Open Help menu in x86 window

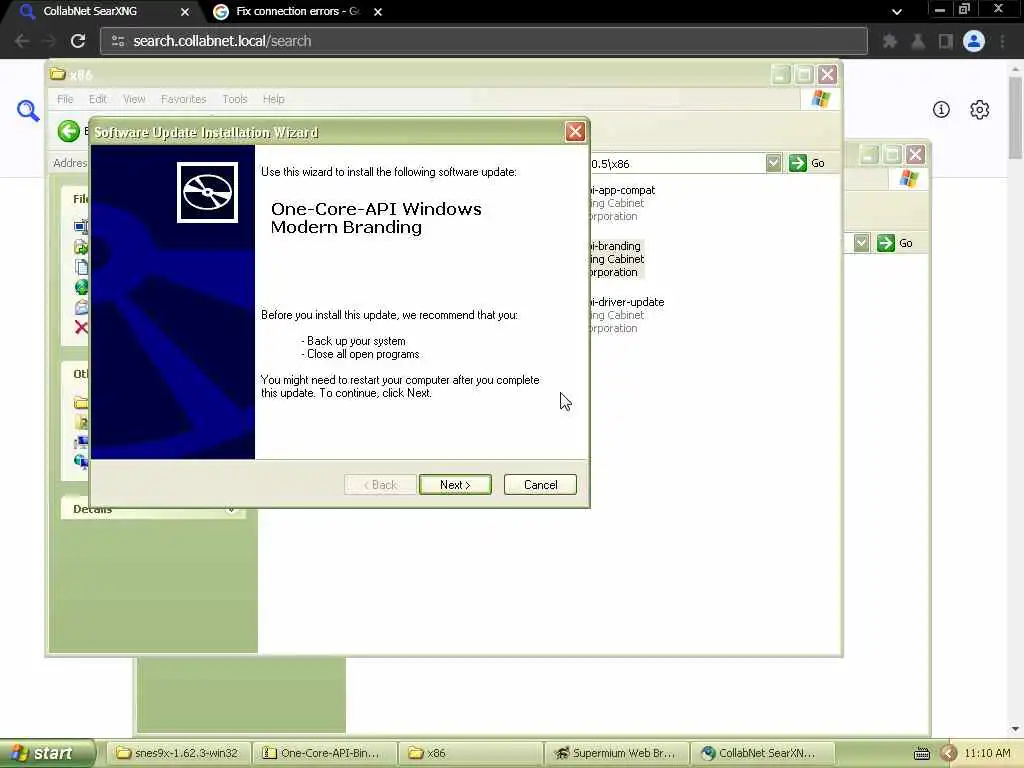pos(274,99)
